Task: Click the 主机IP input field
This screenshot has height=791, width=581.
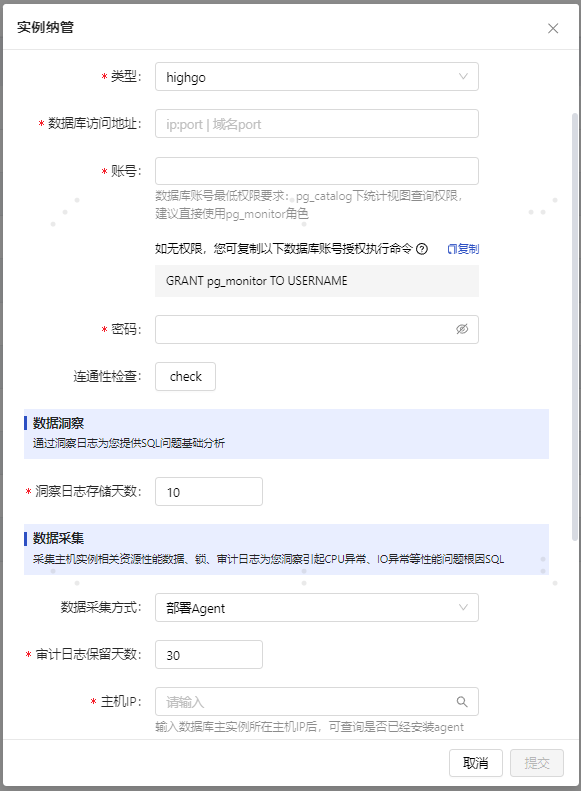Action: (317, 702)
